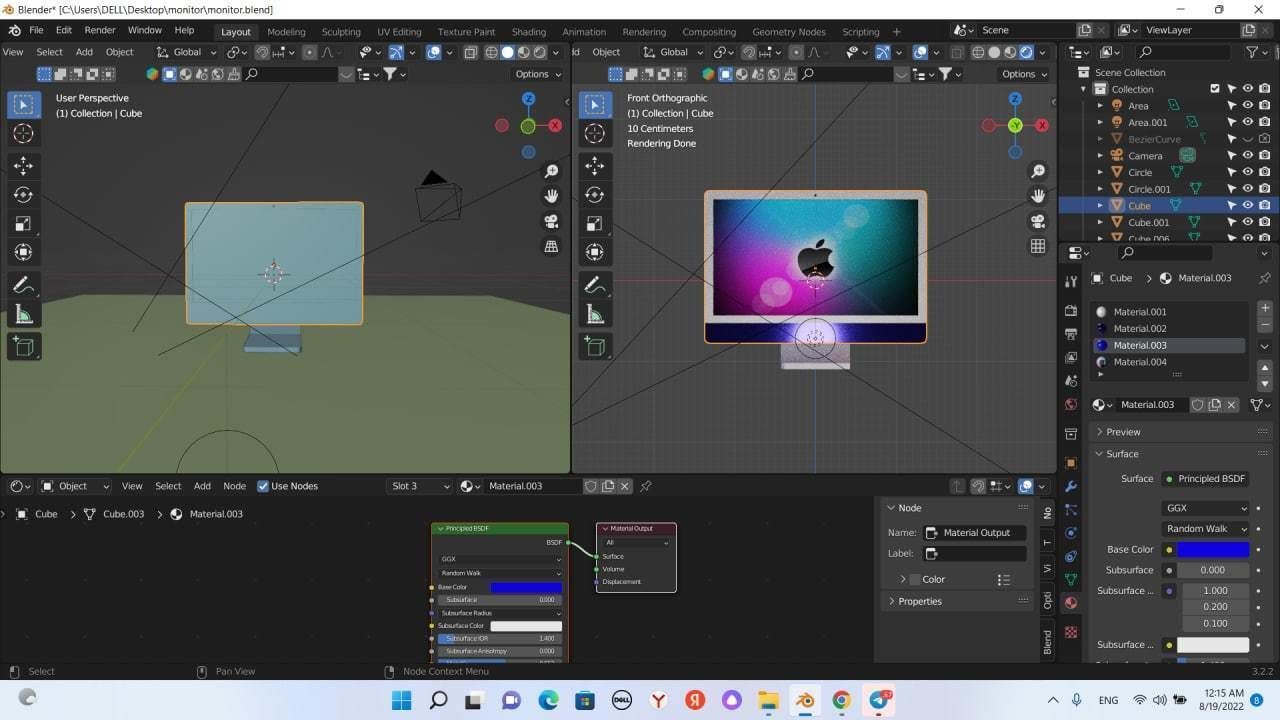The height and width of the screenshot is (720, 1280).
Task: Click the pan hand icon in left viewport
Action: click(x=551, y=196)
